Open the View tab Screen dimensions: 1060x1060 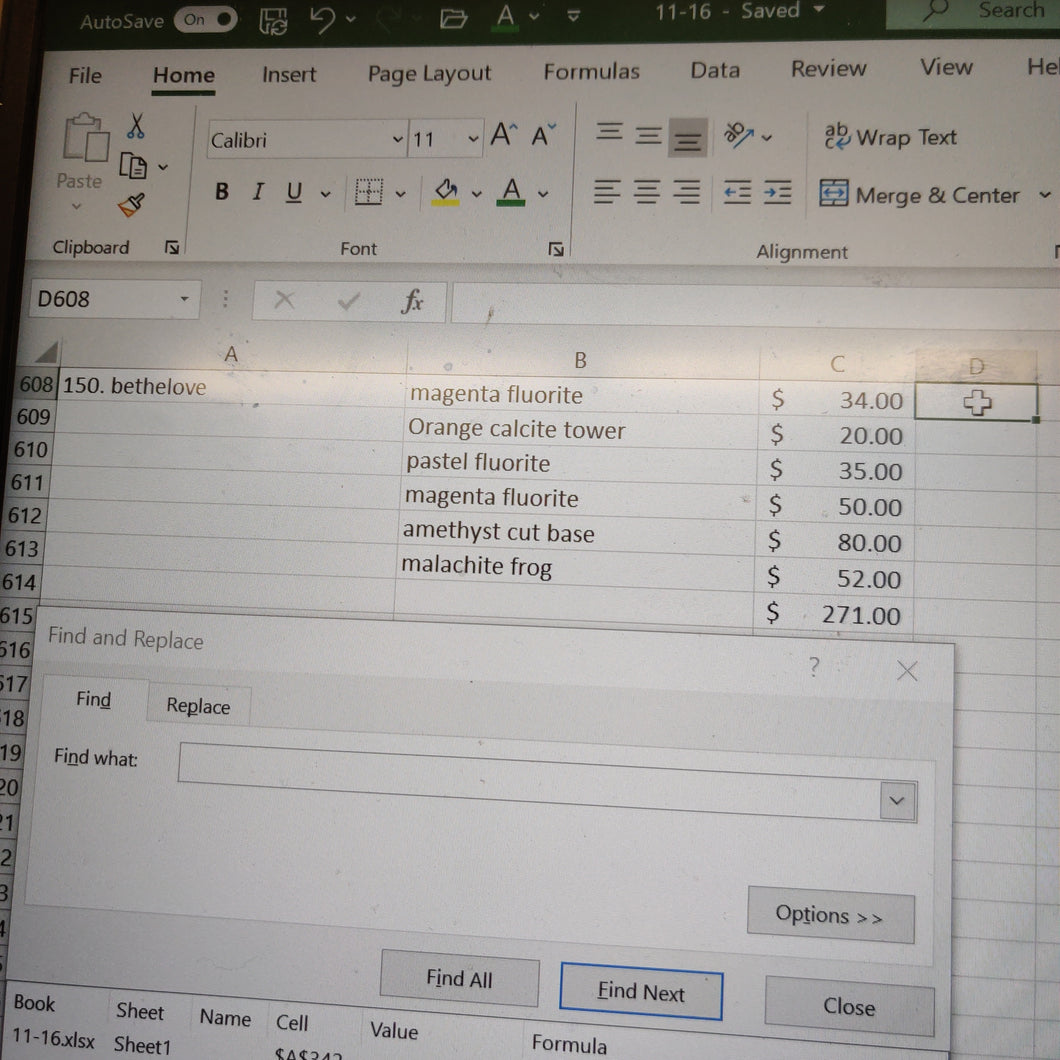pos(946,68)
